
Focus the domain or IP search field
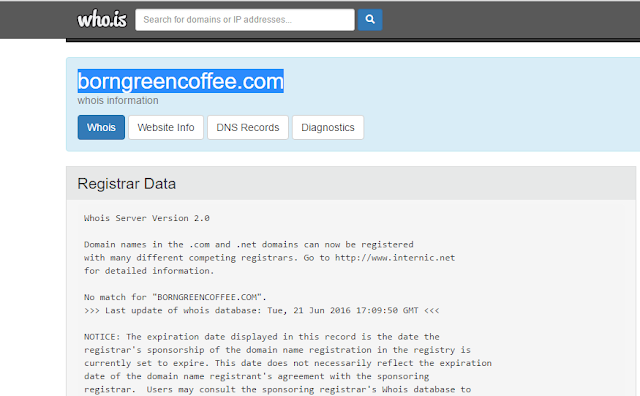point(245,20)
